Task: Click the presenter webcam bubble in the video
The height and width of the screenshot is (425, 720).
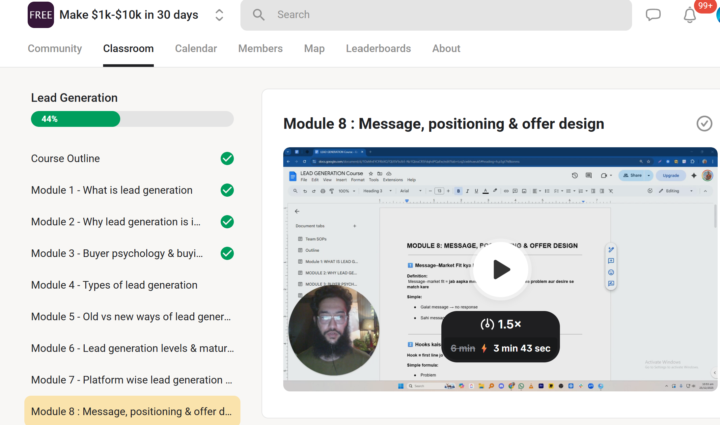Action: tap(334, 330)
